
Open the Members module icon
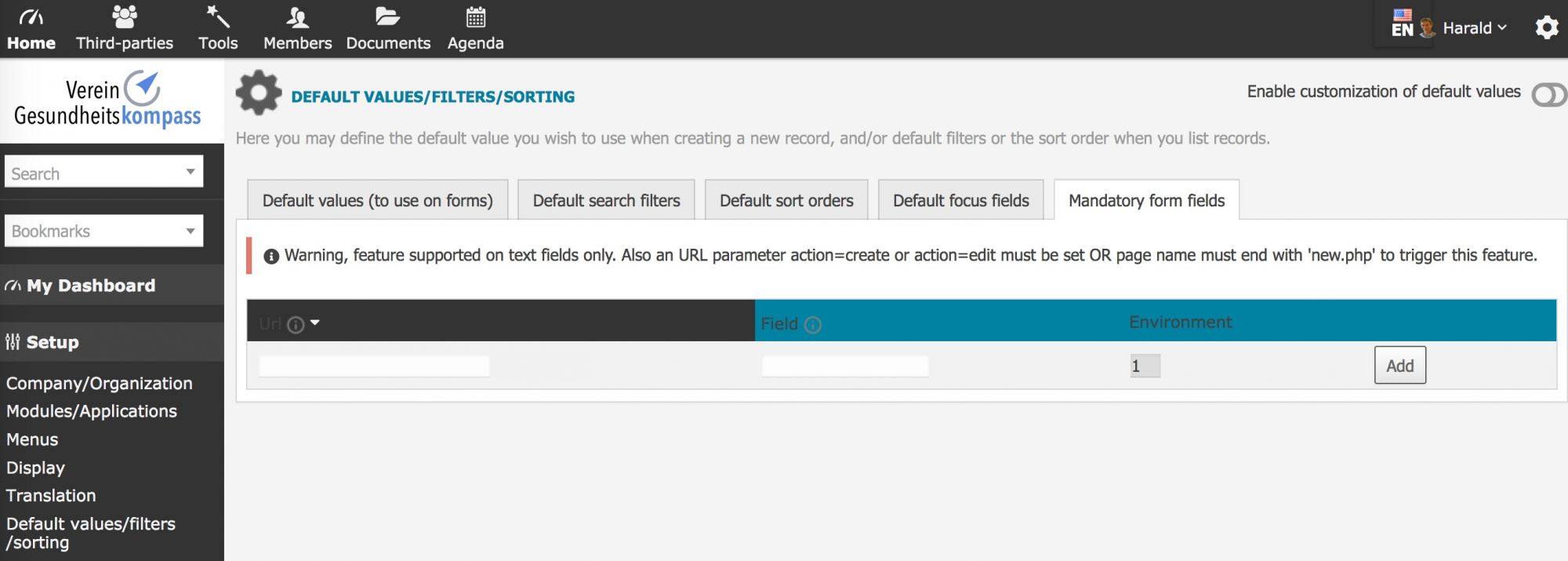(x=297, y=17)
